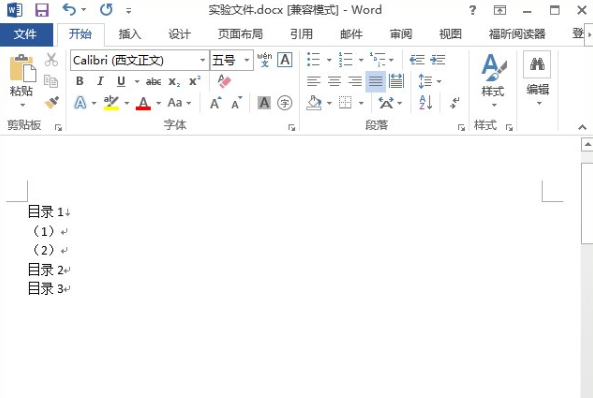Align text right

click(x=355, y=81)
